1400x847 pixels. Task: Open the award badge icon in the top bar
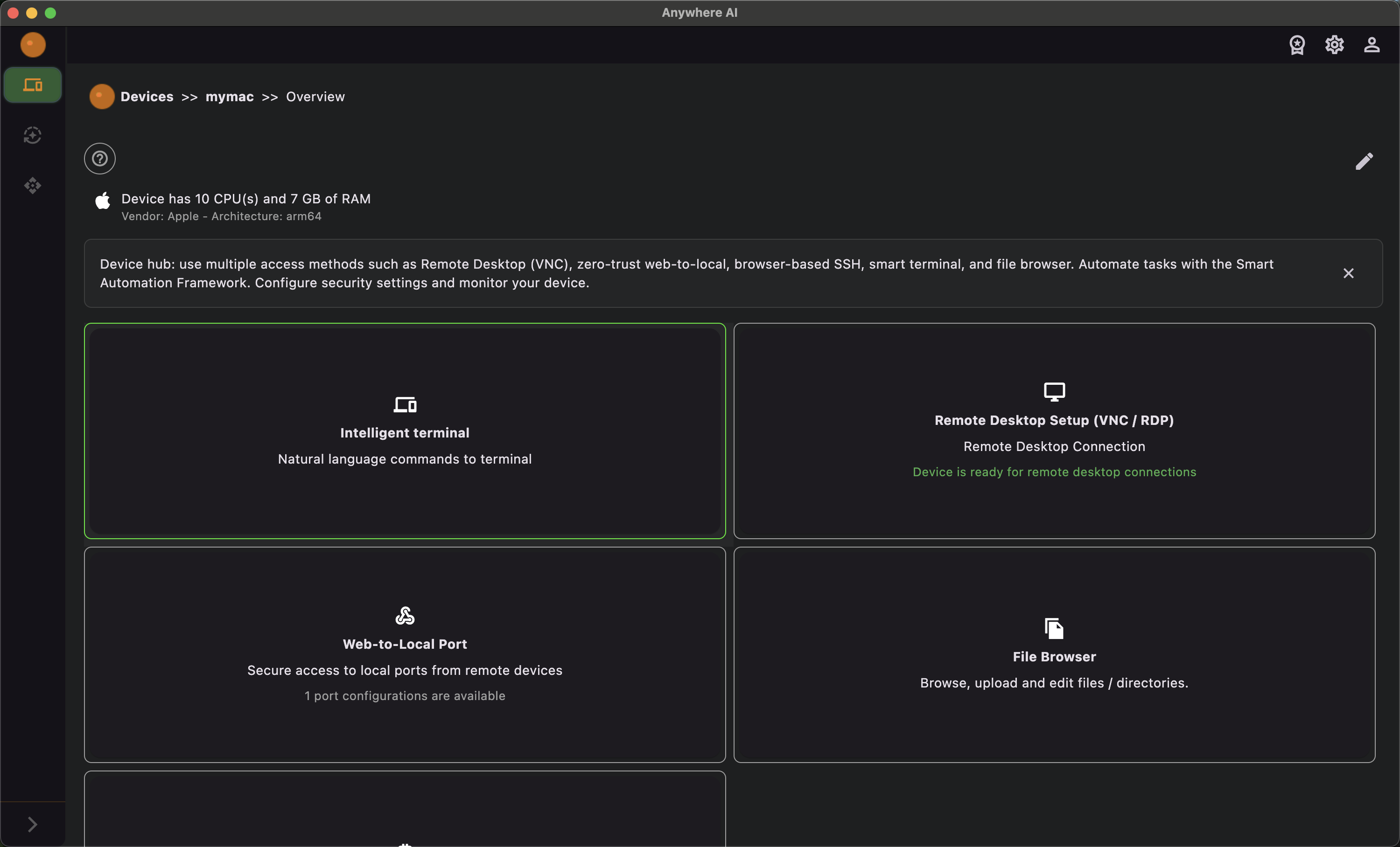pos(1297,45)
